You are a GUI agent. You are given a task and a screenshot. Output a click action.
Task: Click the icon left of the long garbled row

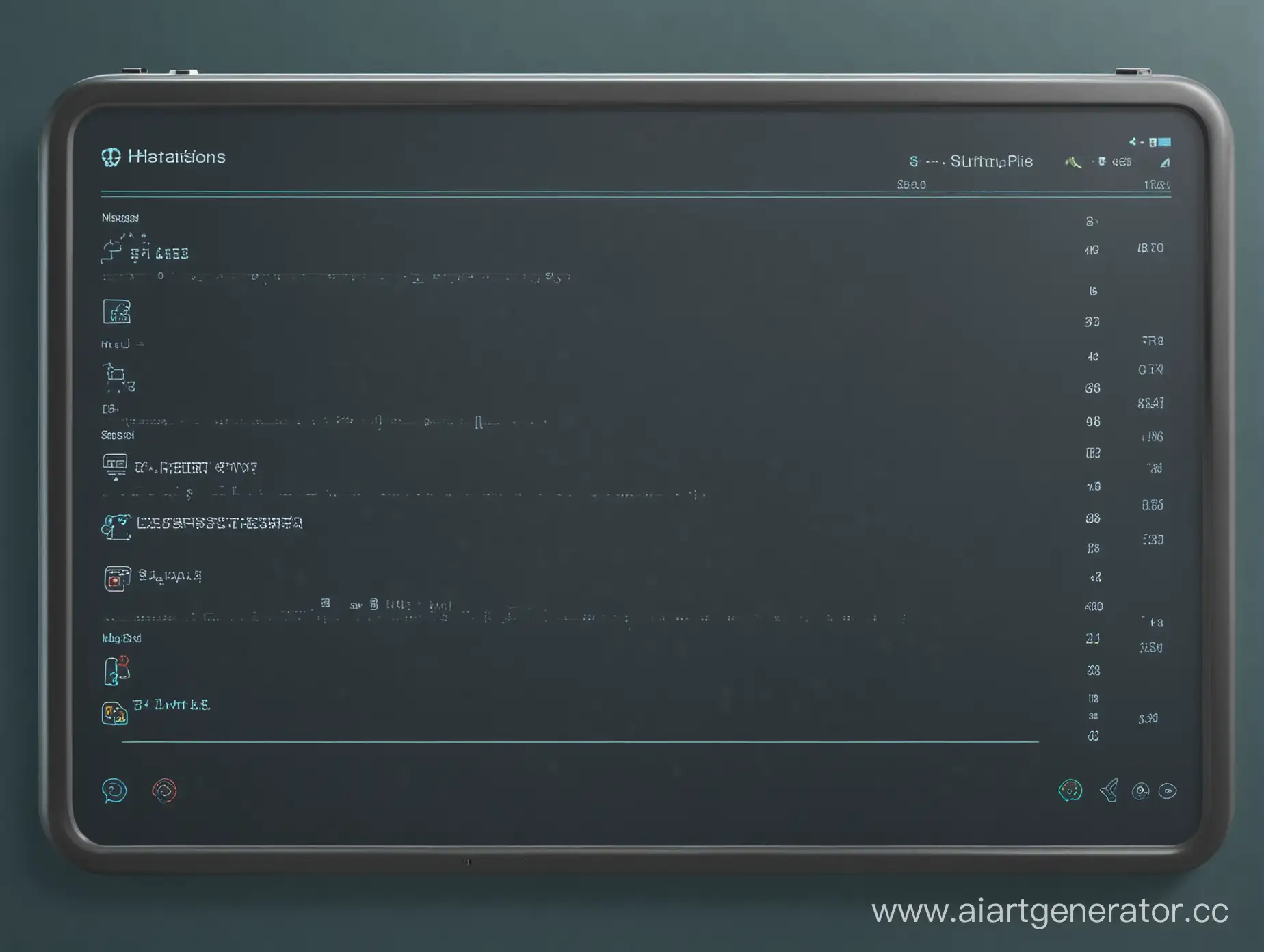click(x=116, y=526)
